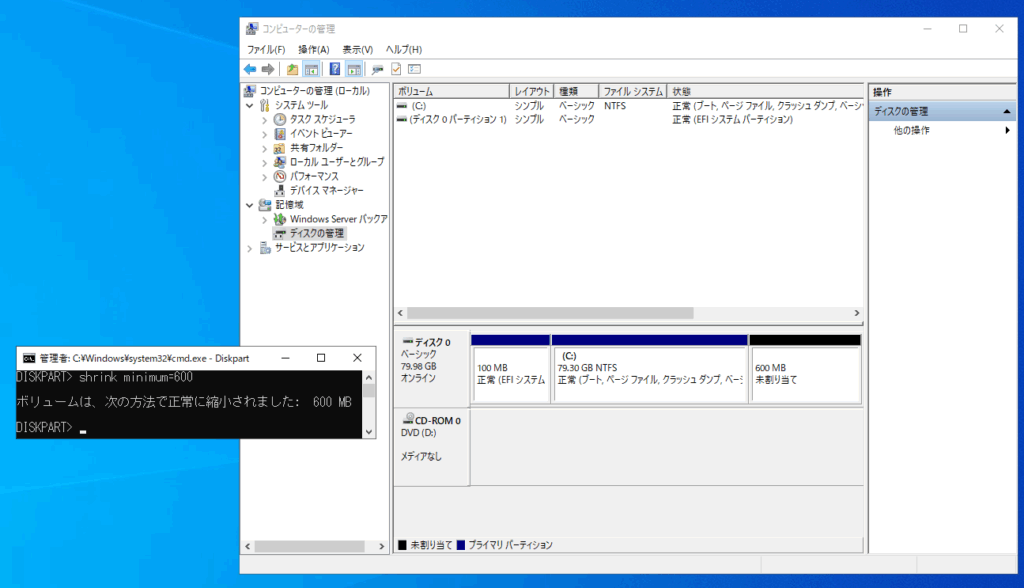Select デバイス マネージャー in the tree

tap(326, 190)
